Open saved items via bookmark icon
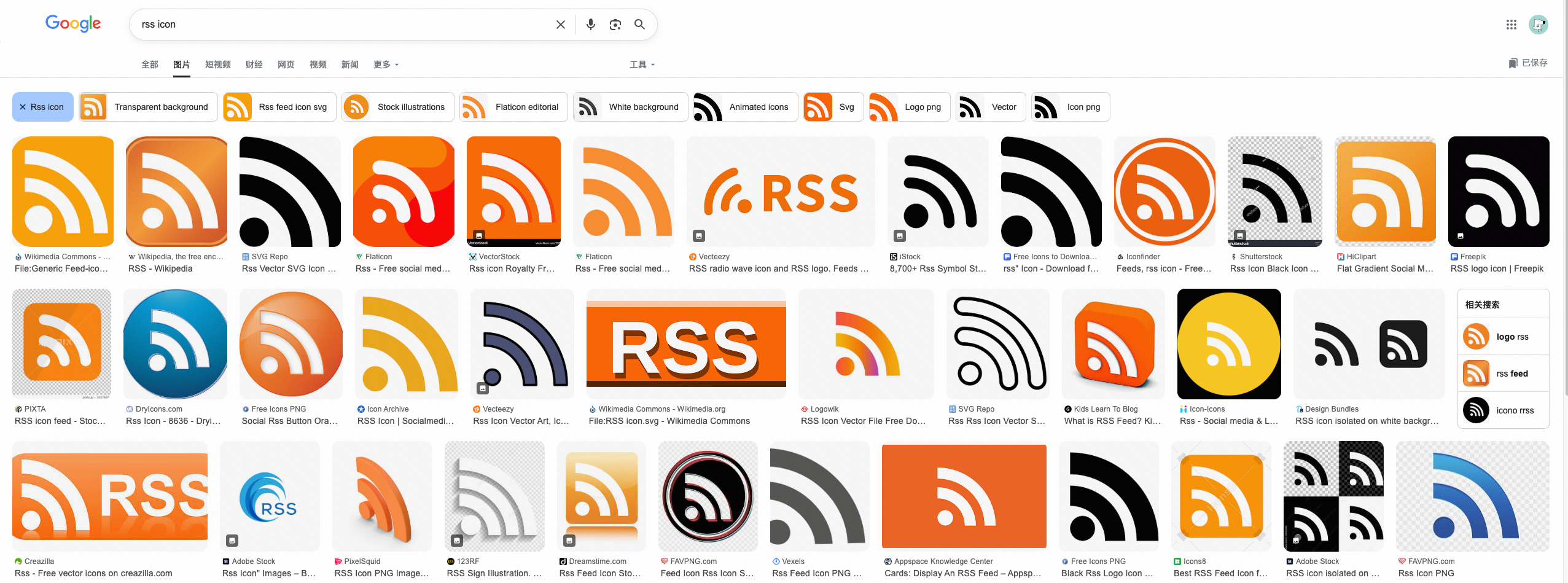The image size is (1568, 583). (x=1513, y=63)
